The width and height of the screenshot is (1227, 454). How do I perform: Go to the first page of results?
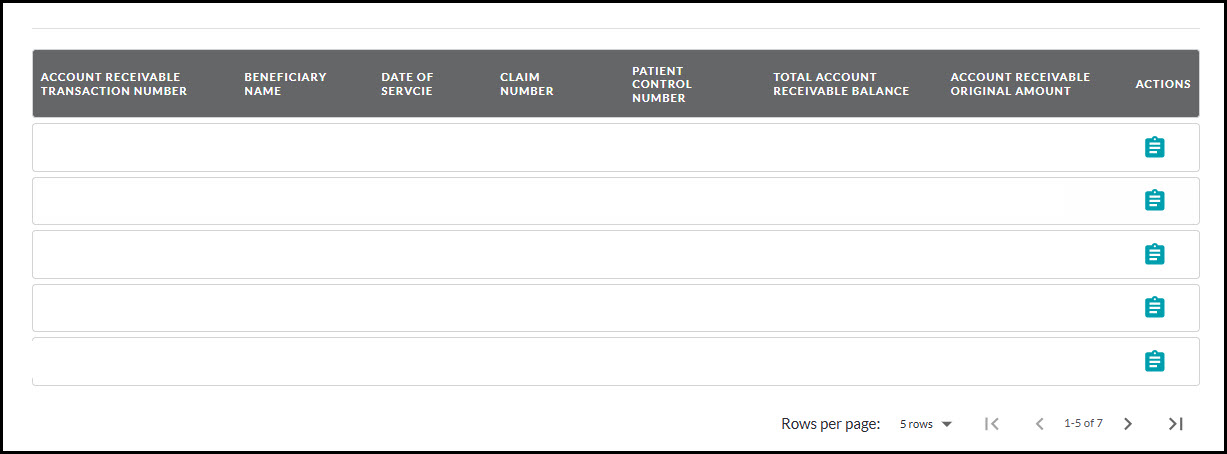[991, 424]
